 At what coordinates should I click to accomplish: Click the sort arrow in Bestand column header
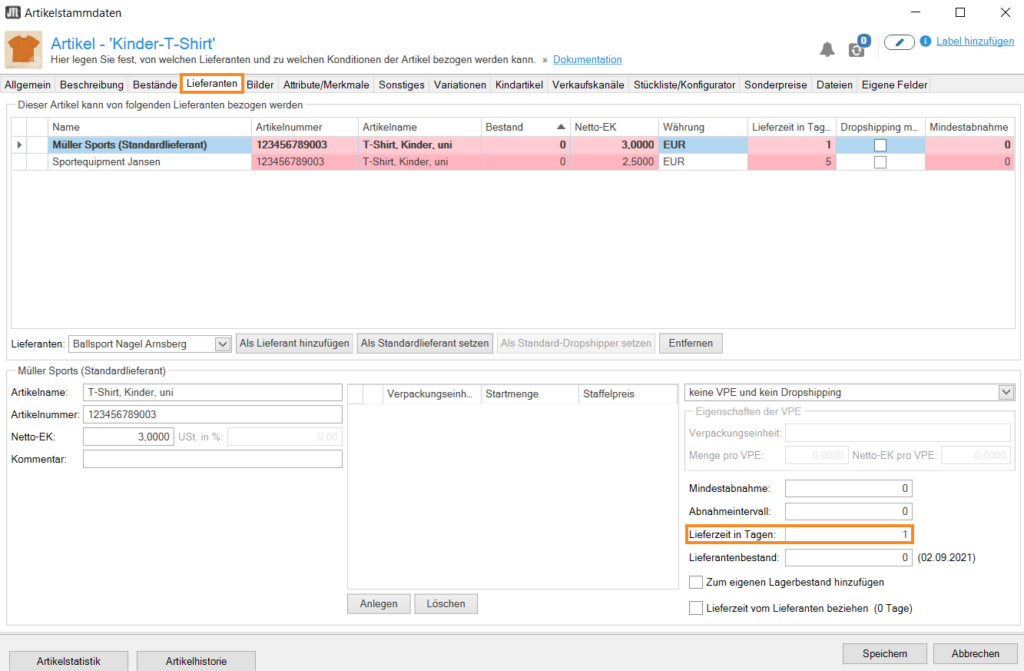[x=560, y=127]
